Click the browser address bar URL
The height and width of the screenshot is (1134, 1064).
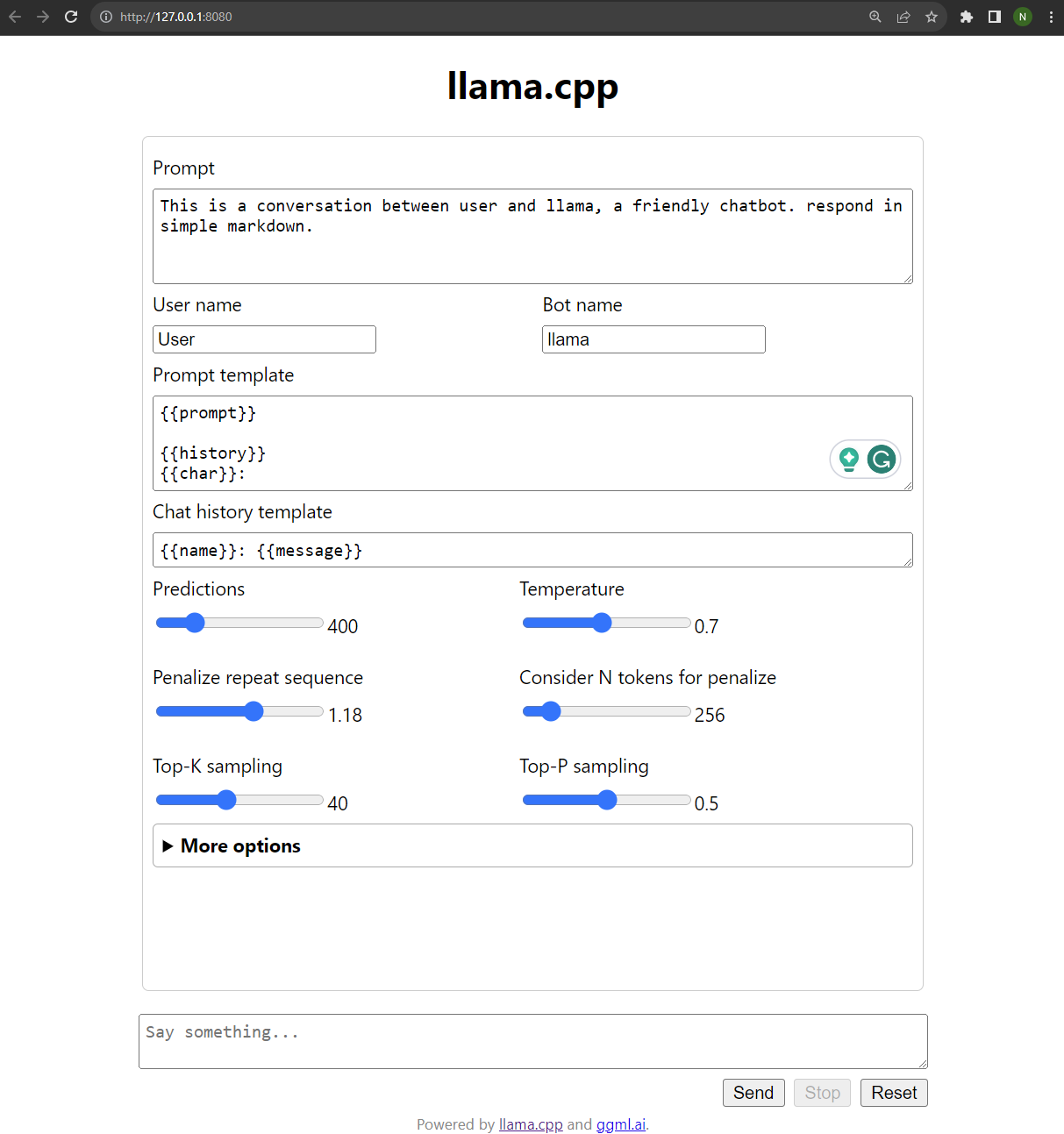pyautogui.click(x=176, y=17)
